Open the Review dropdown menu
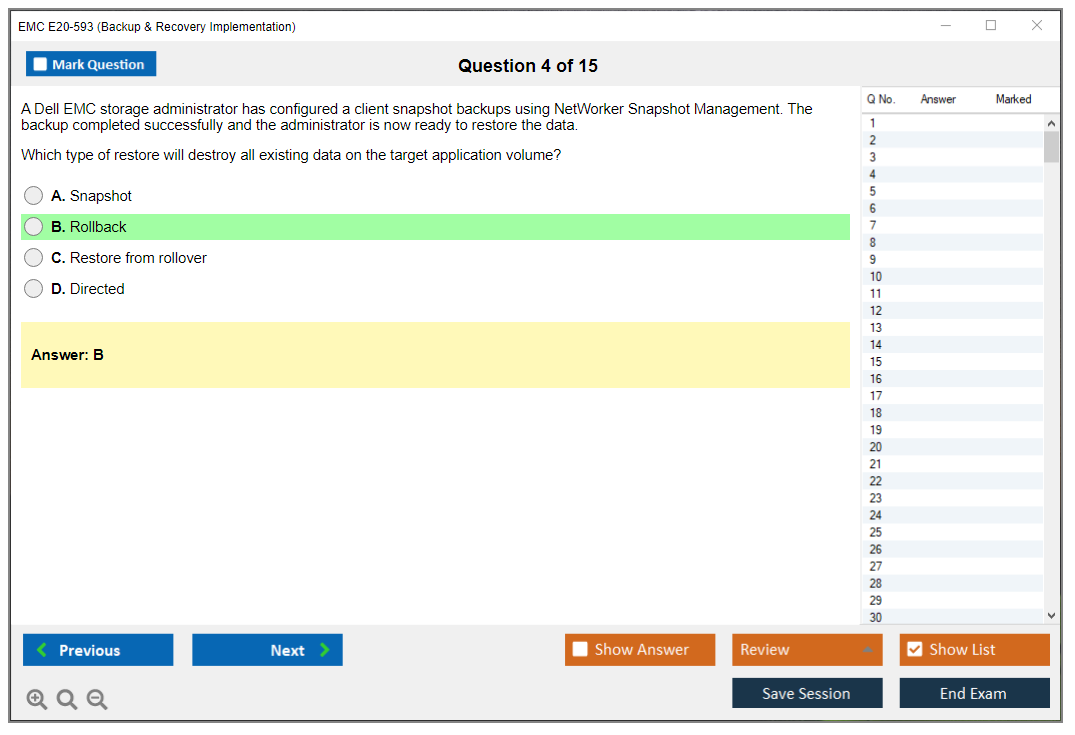The height and width of the screenshot is (735, 1075). click(807, 650)
